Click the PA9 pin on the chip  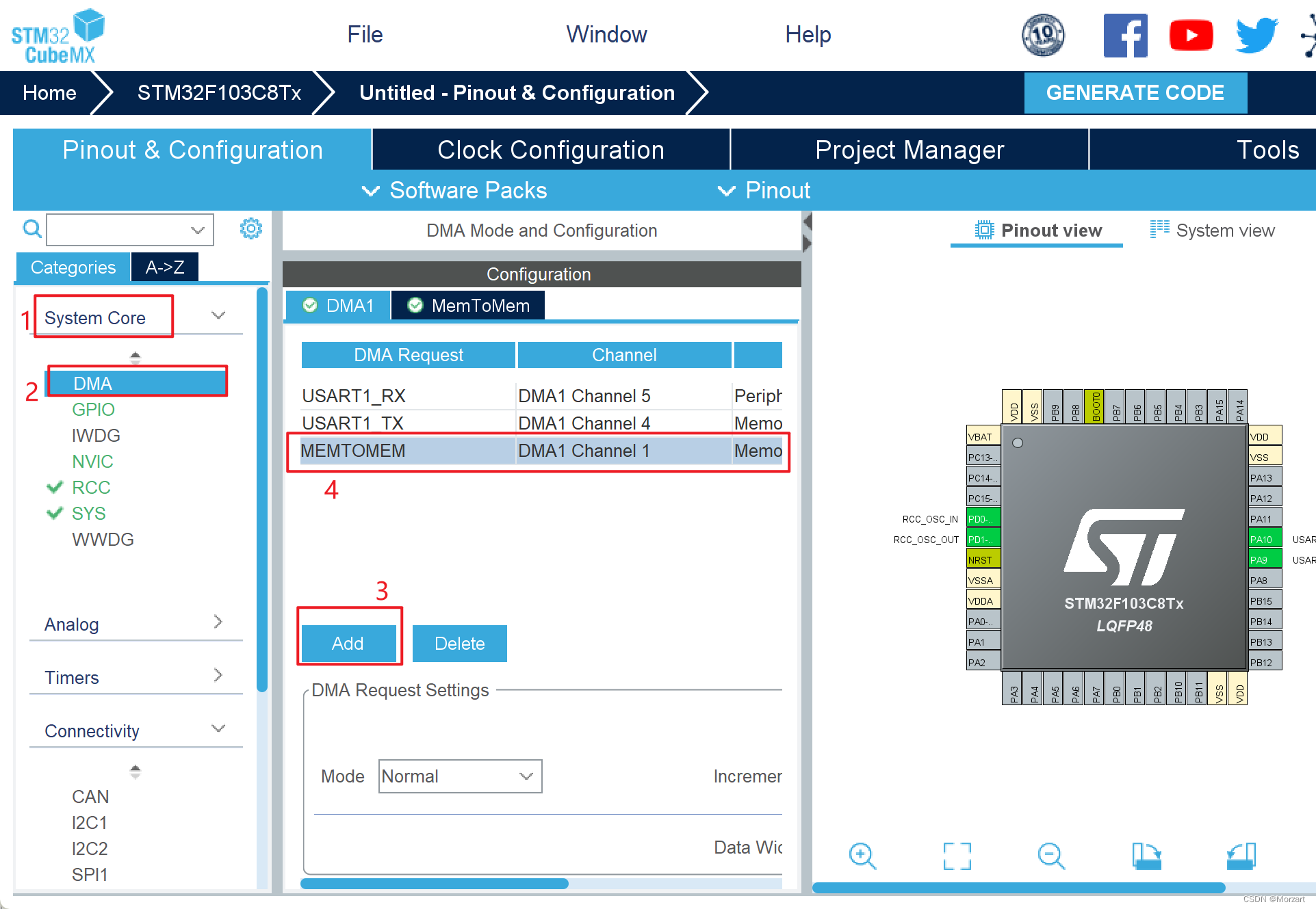click(1265, 559)
